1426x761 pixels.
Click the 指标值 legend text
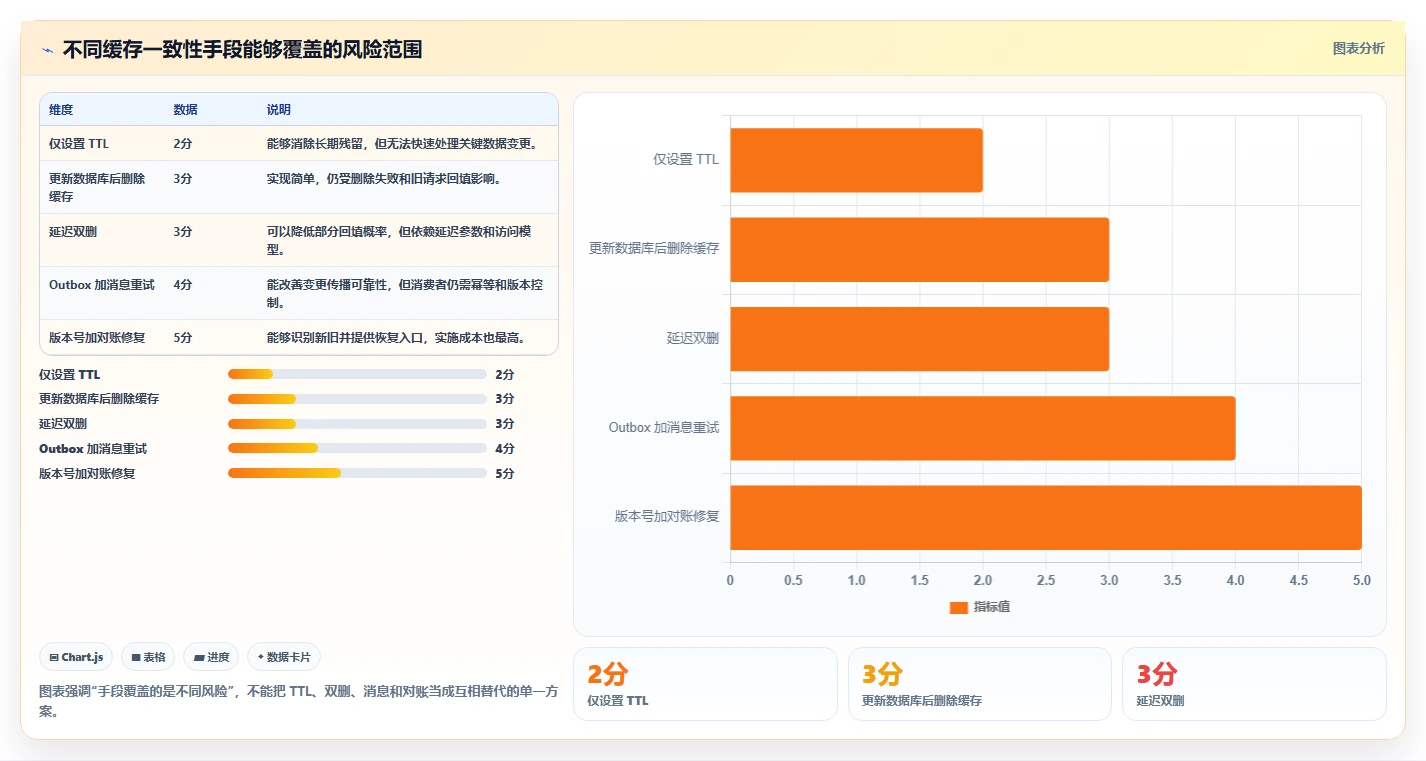tap(992, 607)
